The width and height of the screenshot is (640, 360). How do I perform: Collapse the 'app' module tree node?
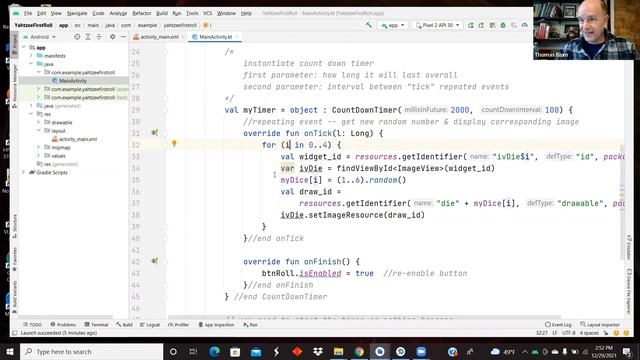point(24,47)
